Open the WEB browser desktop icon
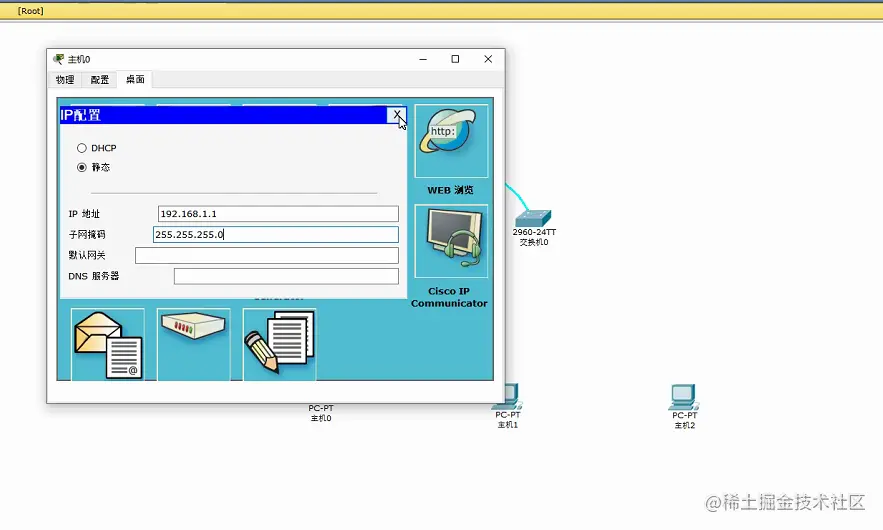This screenshot has height=530, width=883. click(451, 140)
